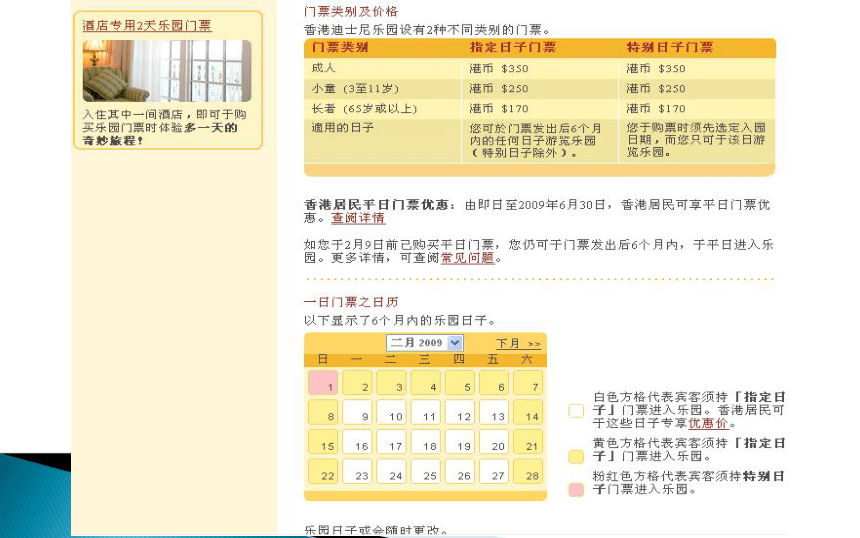860x538 pixels.
Task: Select calendar date 11
Action: tap(425, 412)
